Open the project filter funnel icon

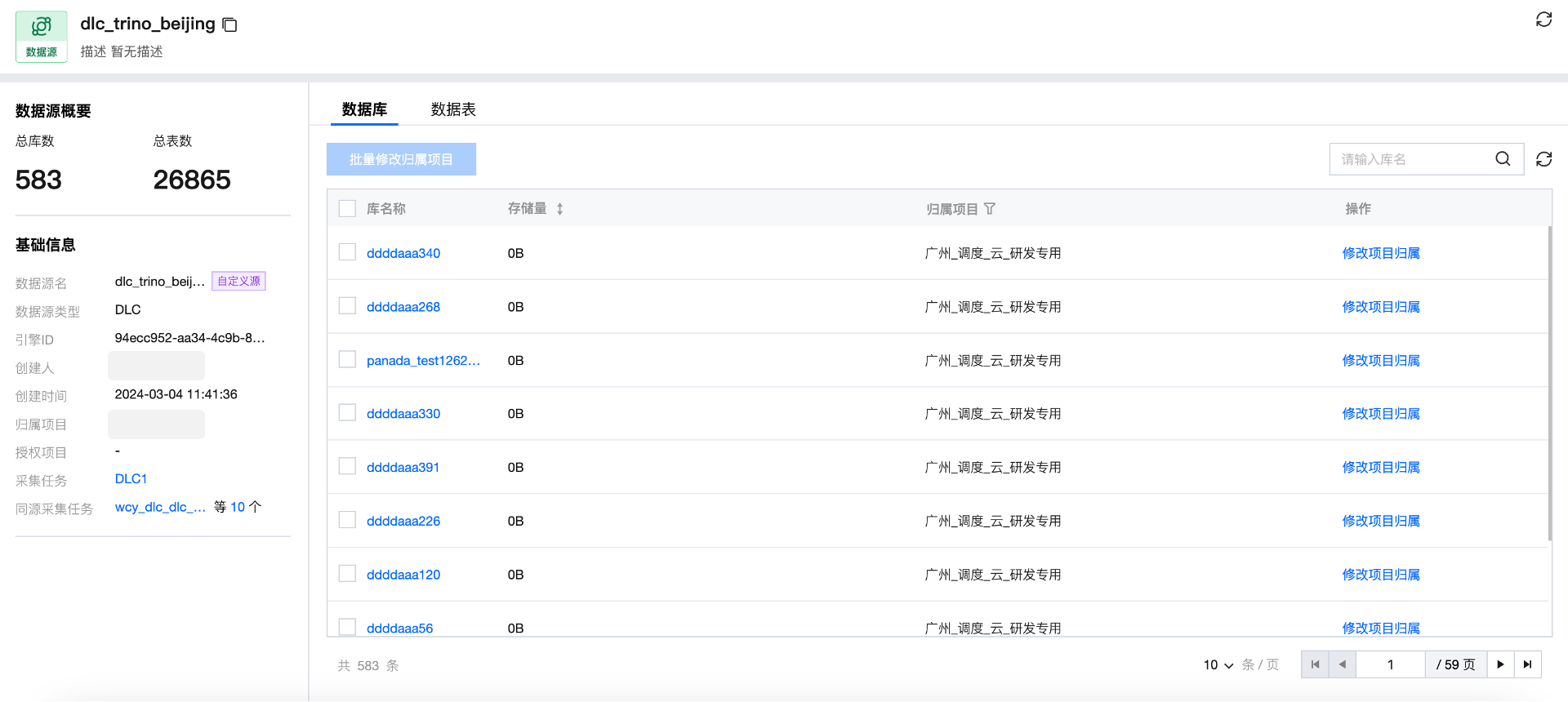990,209
